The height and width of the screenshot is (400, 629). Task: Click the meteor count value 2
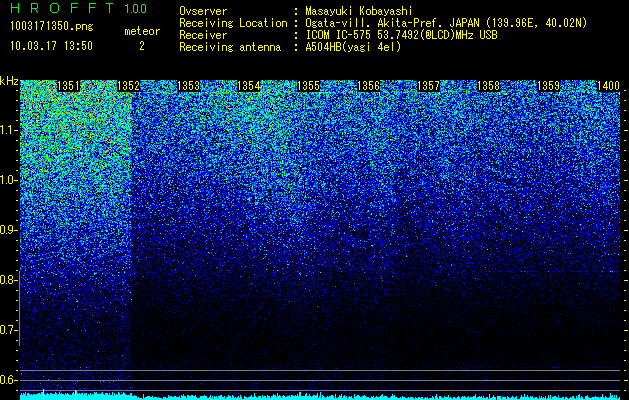point(142,46)
